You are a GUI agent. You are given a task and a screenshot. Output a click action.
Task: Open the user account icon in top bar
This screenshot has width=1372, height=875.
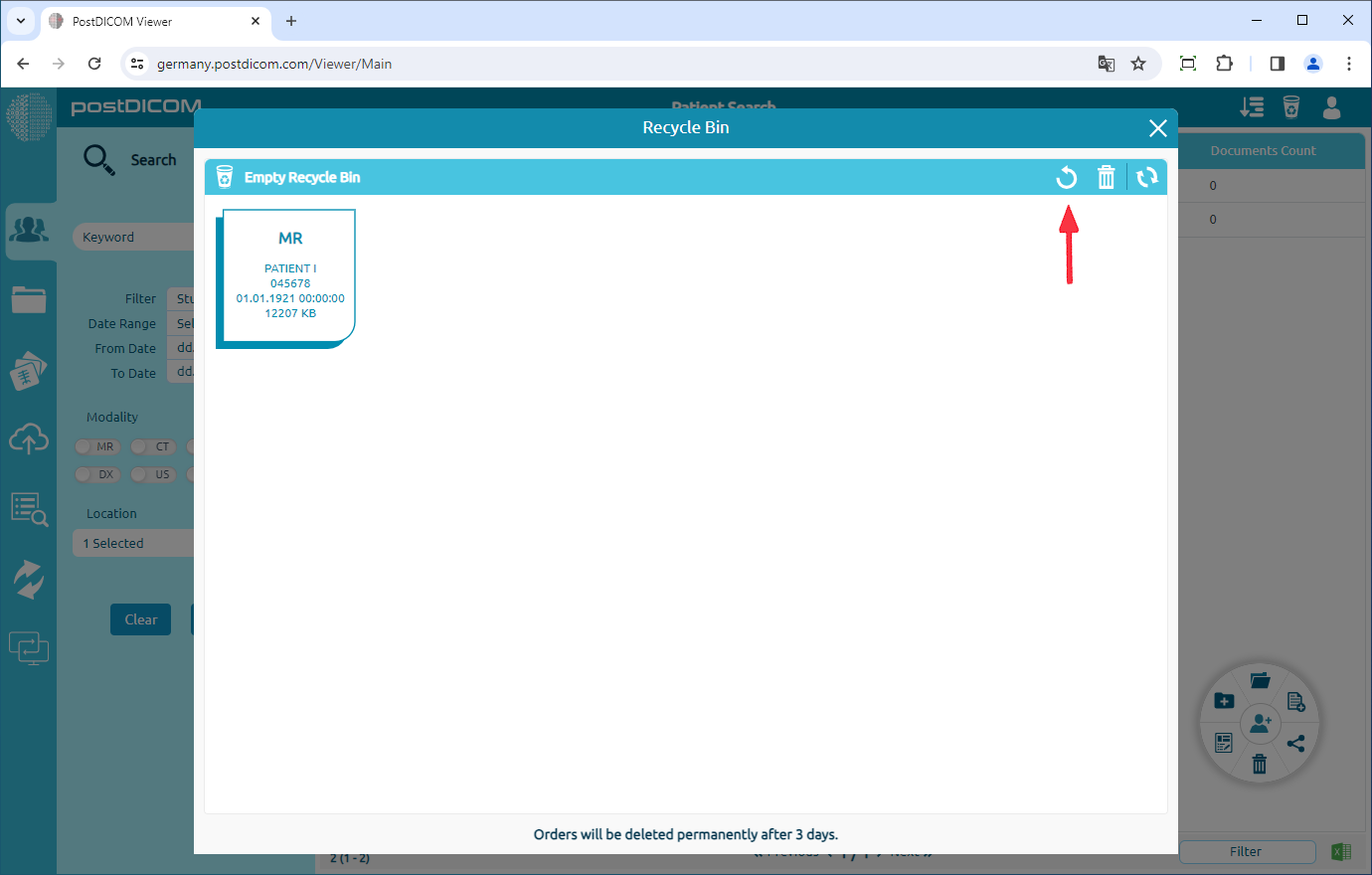pos(1331,107)
